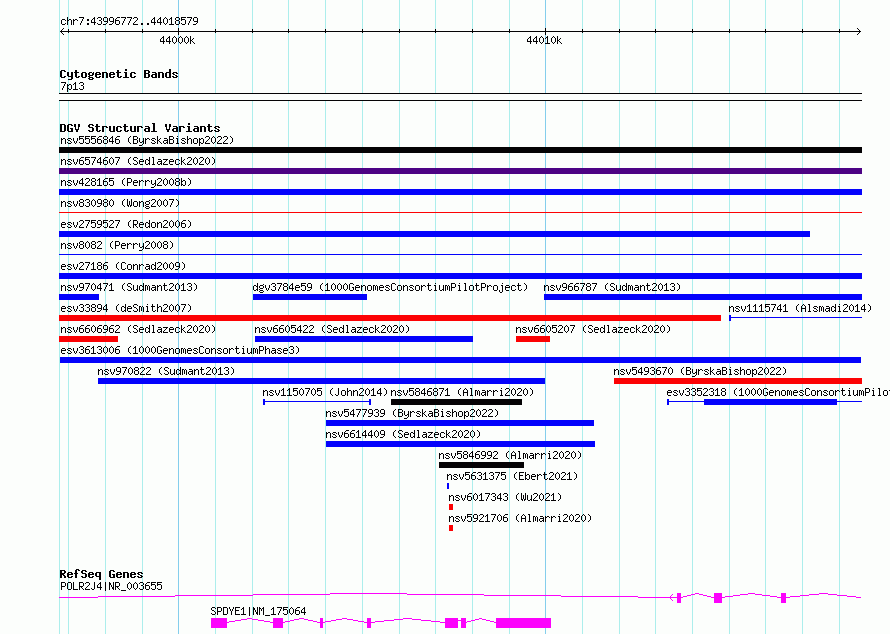Select the small nsv6605207 red bar
This screenshot has height=634, width=890.
[x=533, y=339]
